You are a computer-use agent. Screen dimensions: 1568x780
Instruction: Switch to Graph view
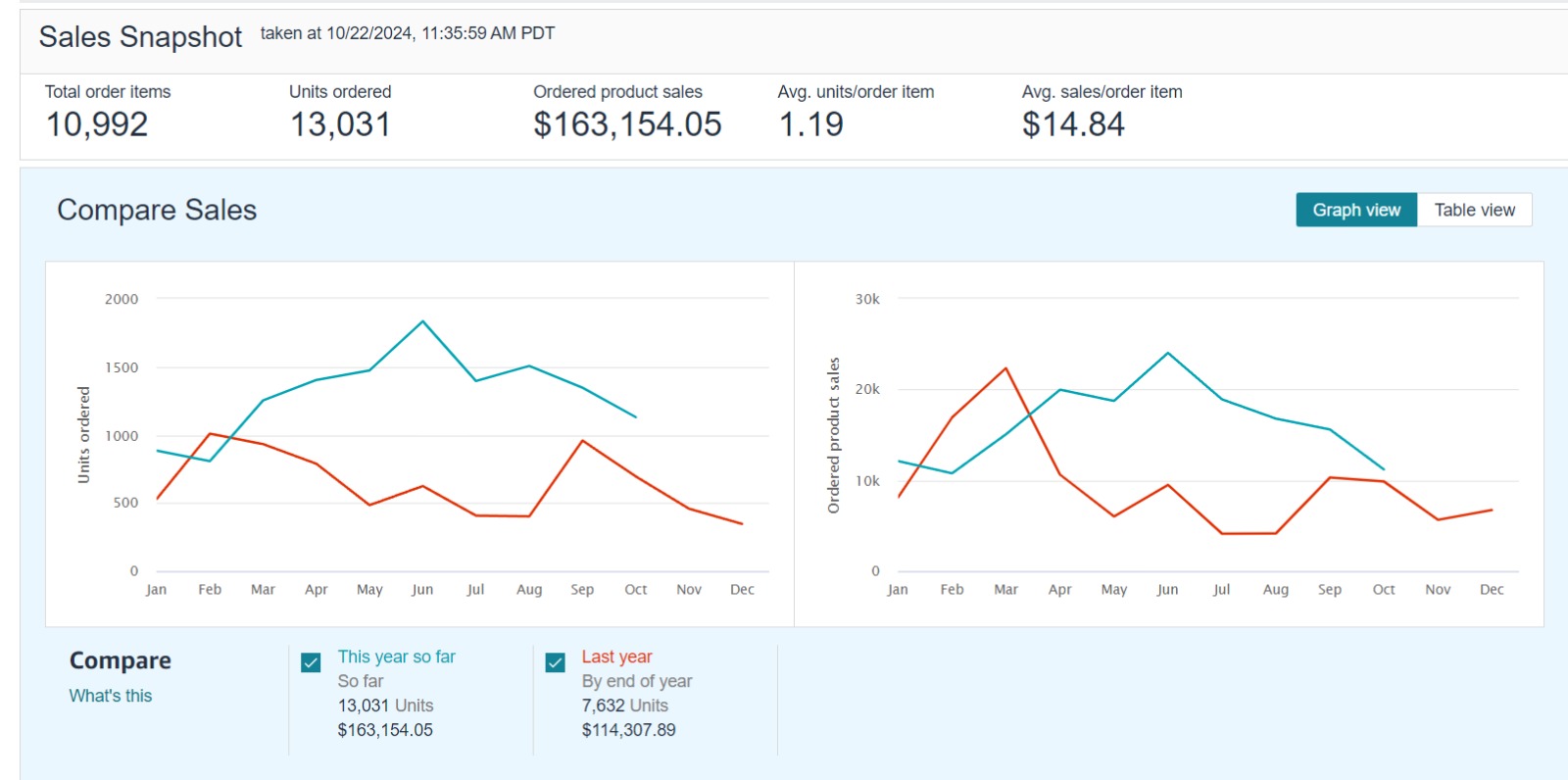click(x=1356, y=210)
